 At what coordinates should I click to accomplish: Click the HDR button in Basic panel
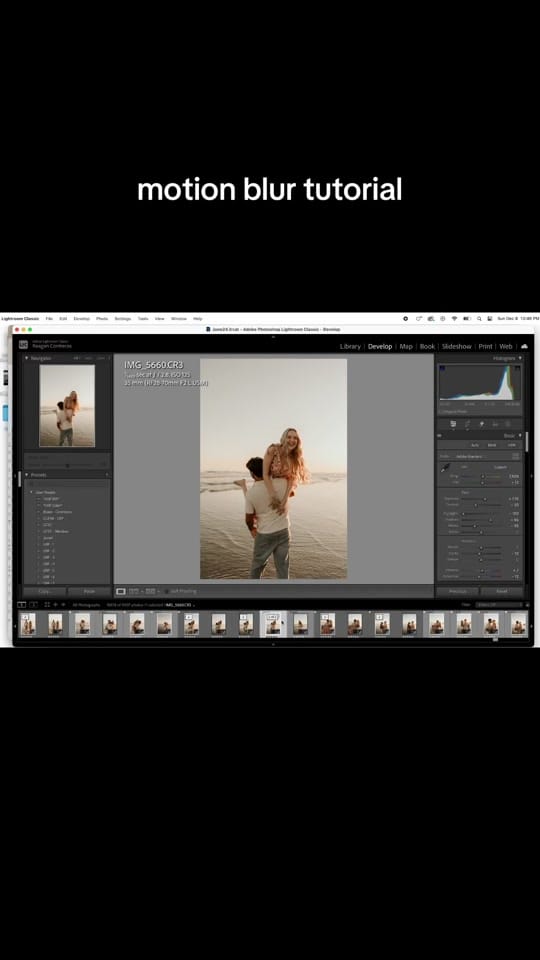pyautogui.click(x=511, y=445)
